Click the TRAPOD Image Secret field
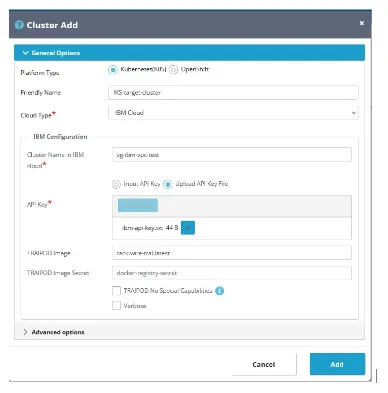This screenshot has width=388, height=393. [232, 273]
